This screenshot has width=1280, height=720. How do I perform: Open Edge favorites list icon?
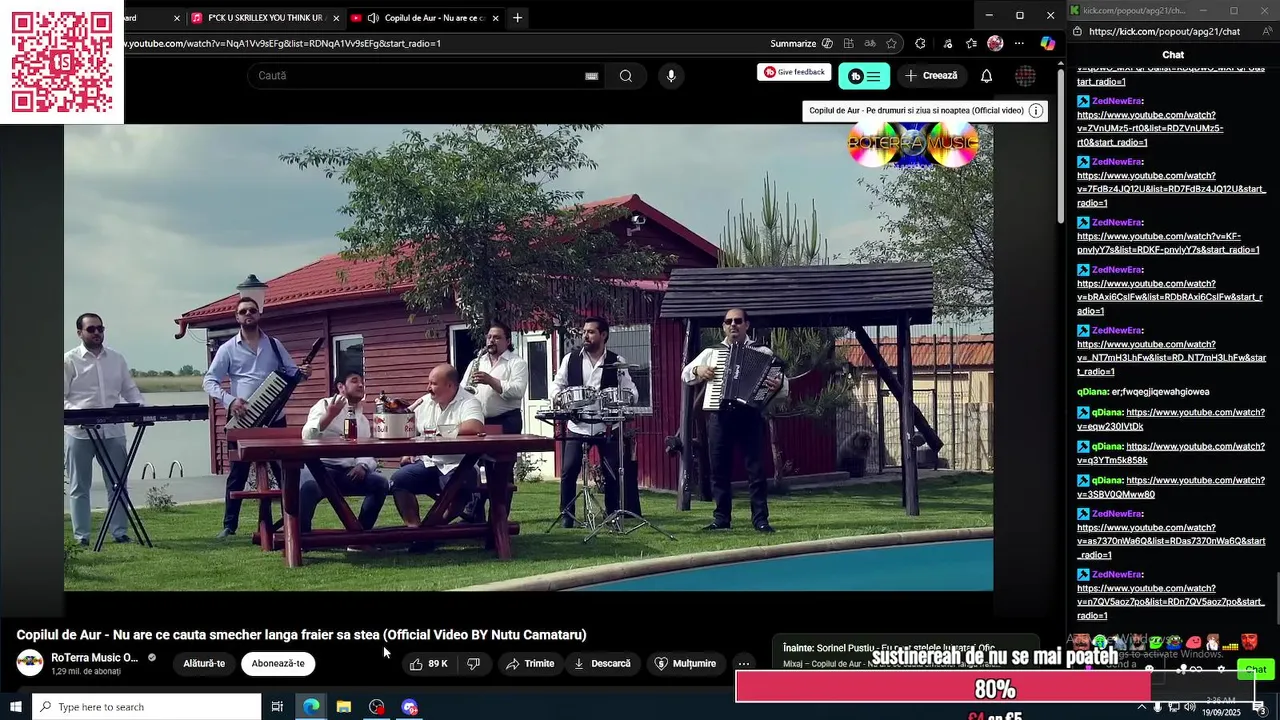coord(971,44)
